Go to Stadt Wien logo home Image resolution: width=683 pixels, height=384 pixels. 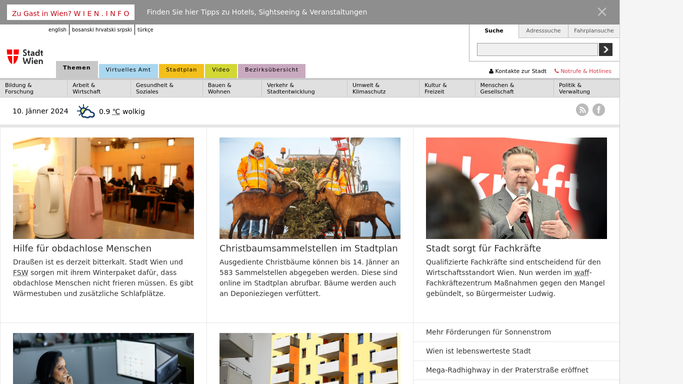click(x=25, y=57)
